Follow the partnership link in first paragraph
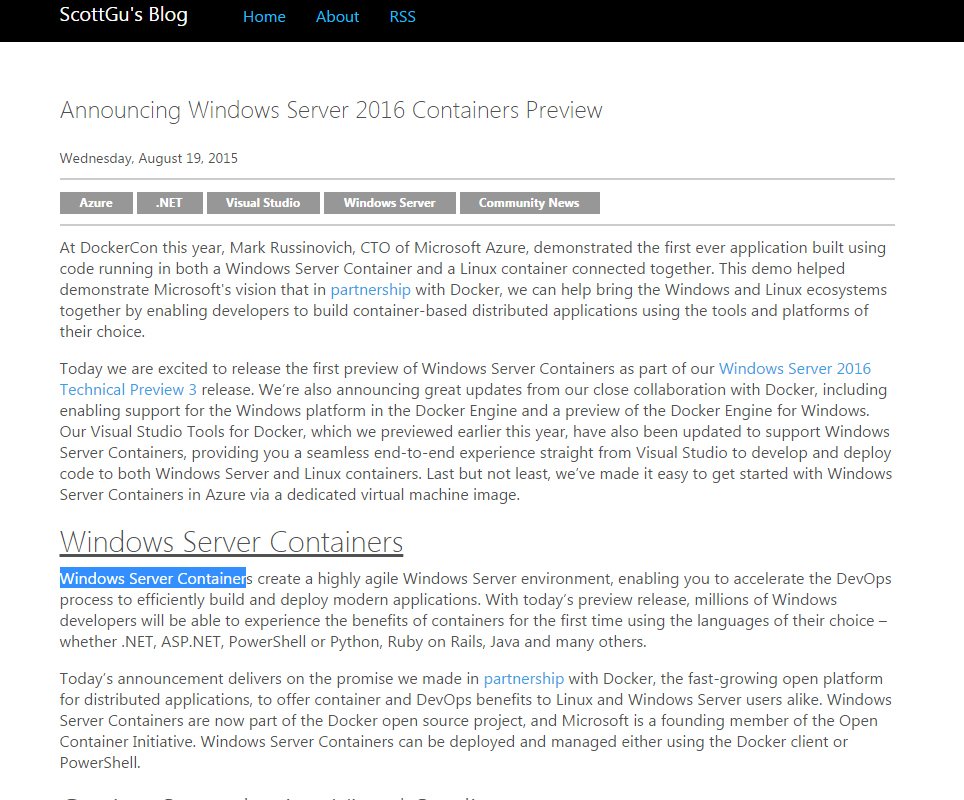Viewport: 964px width, 800px height. tap(370, 290)
